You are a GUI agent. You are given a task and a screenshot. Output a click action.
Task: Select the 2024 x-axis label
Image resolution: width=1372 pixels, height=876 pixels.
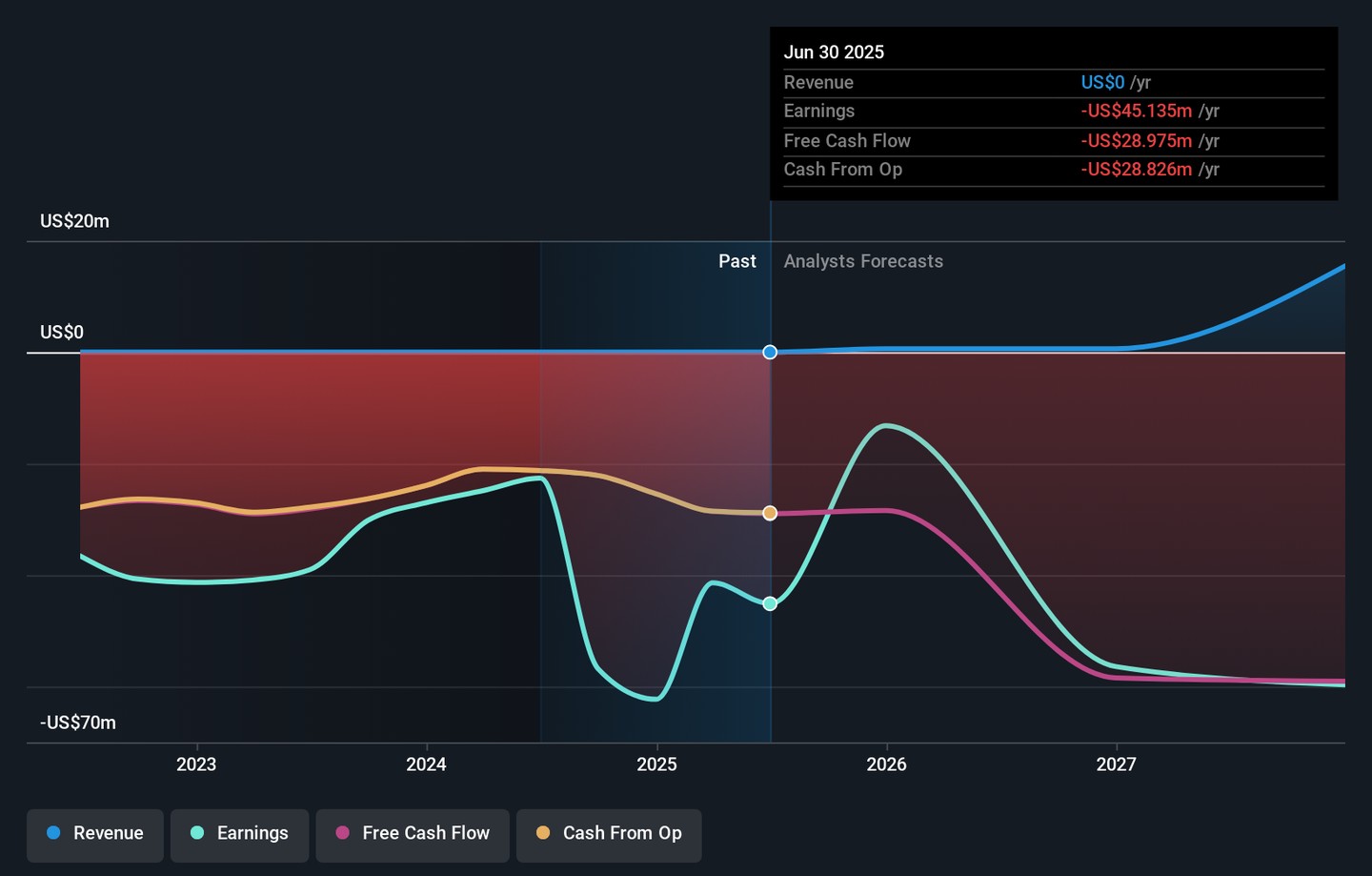tap(426, 764)
